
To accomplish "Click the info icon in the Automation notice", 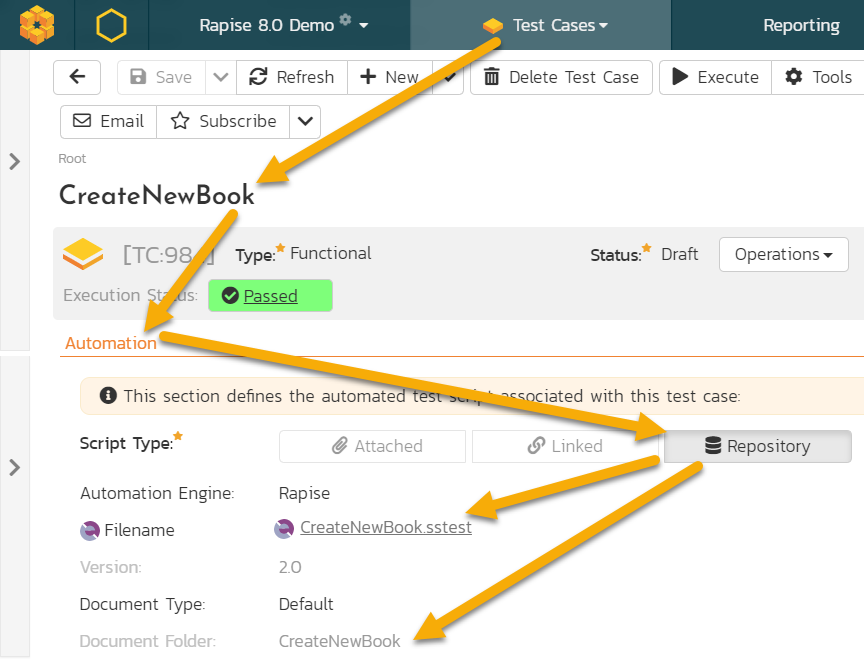I will click(x=108, y=396).
